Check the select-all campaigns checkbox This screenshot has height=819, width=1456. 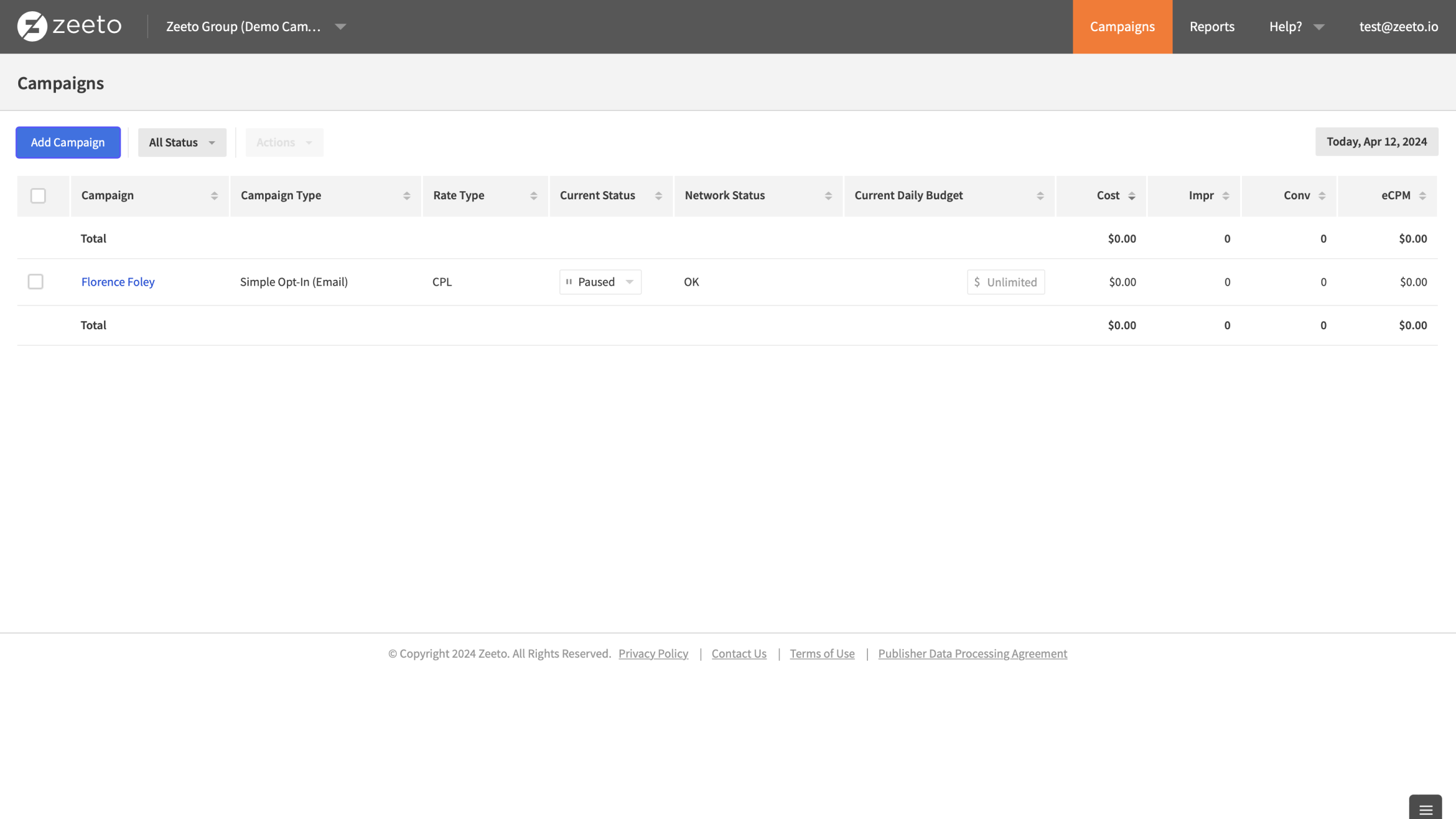click(x=38, y=195)
